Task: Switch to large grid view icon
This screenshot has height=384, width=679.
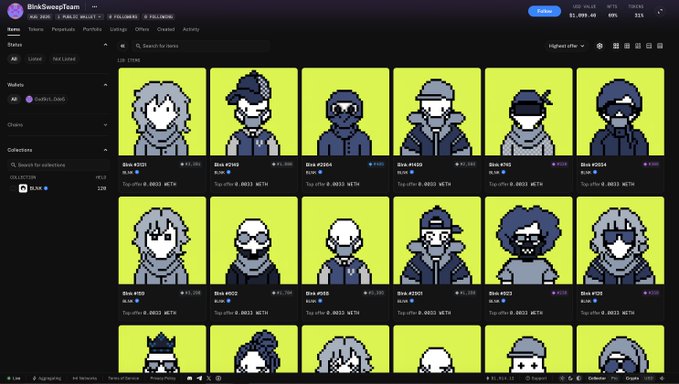Action: [616, 46]
